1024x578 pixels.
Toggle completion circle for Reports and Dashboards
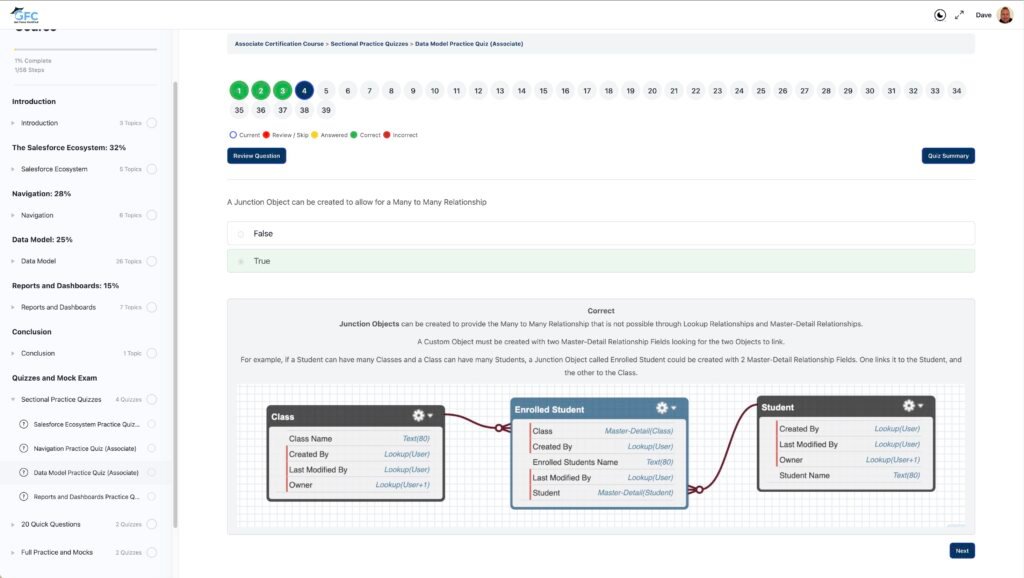(152, 307)
